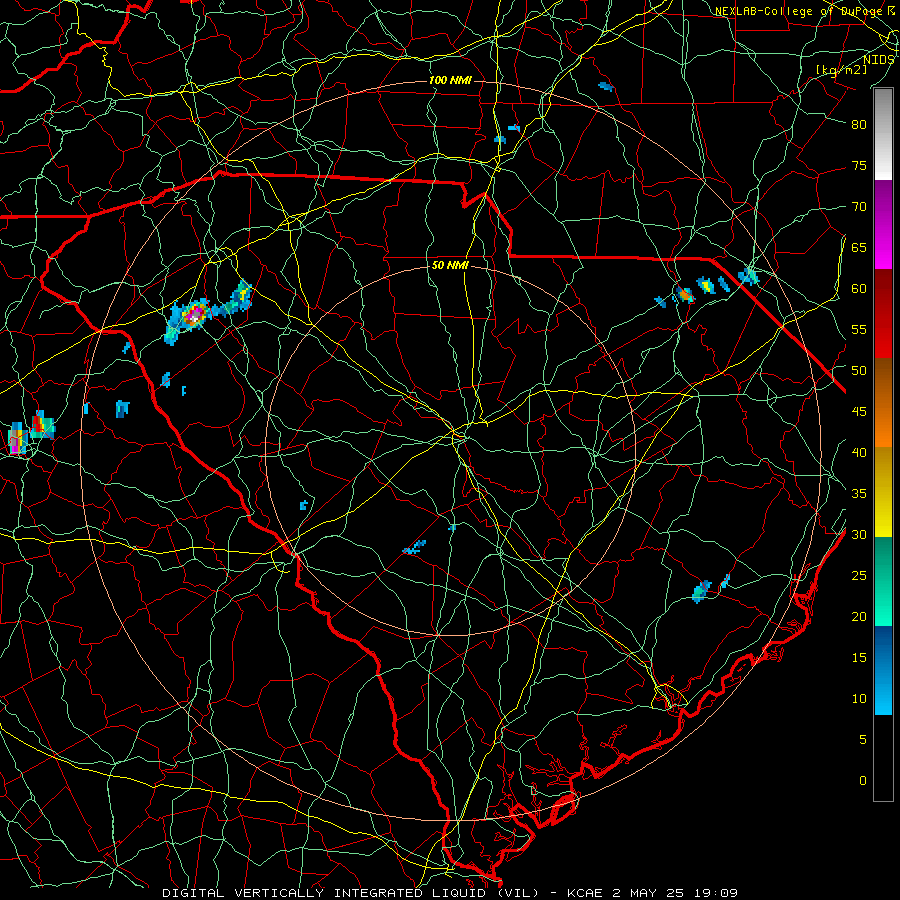Click the black bottom segment of the color bar
Image resolution: width=900 pixels, height=900 pixels.
coord(883,758)
